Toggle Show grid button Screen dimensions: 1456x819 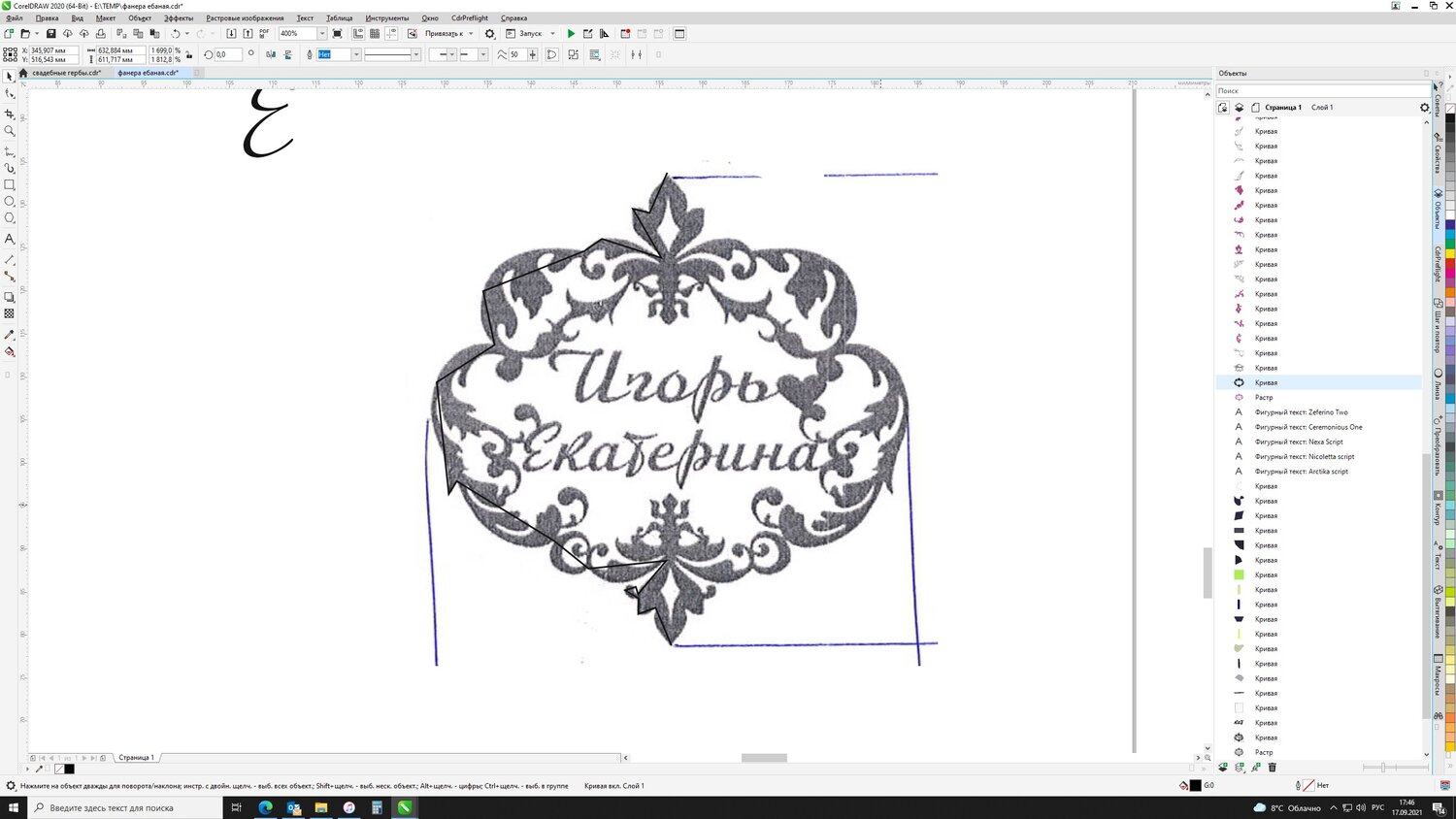[x=375, y=33]
